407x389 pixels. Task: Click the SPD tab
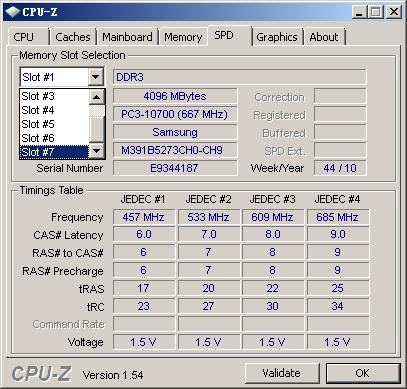(x=229, y=35)
